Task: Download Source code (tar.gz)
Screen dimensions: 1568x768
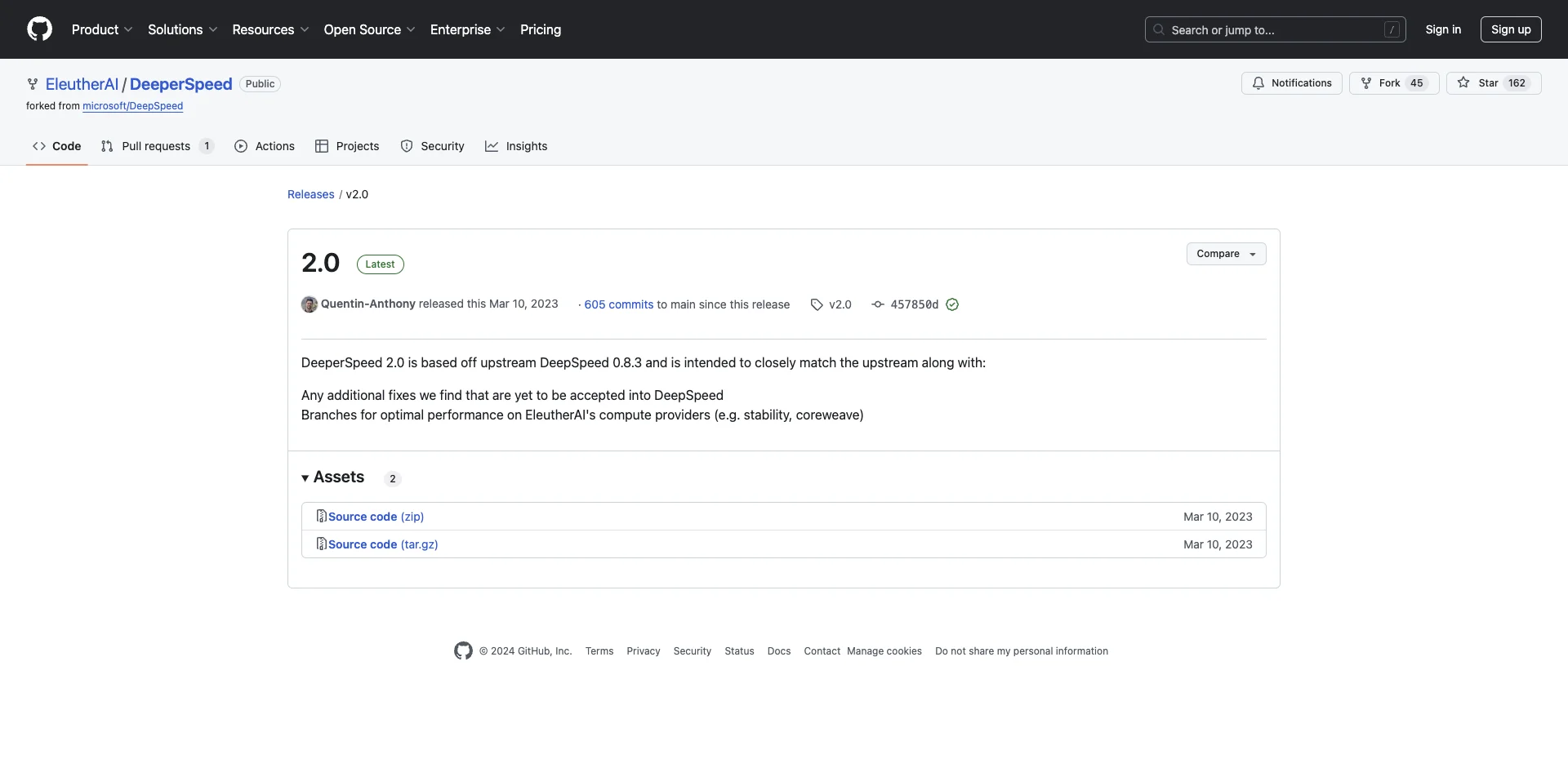Action: (x=383, y=544)
